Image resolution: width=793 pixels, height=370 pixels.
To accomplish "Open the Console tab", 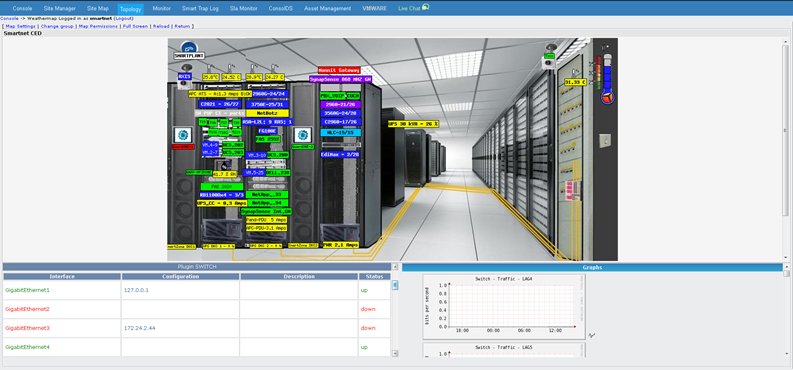I will 22,9.
